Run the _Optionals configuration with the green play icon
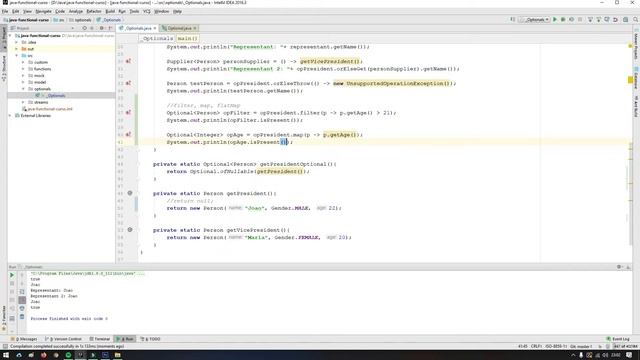The height and width of the screenshot is (360, 640). tap(555, 20)
